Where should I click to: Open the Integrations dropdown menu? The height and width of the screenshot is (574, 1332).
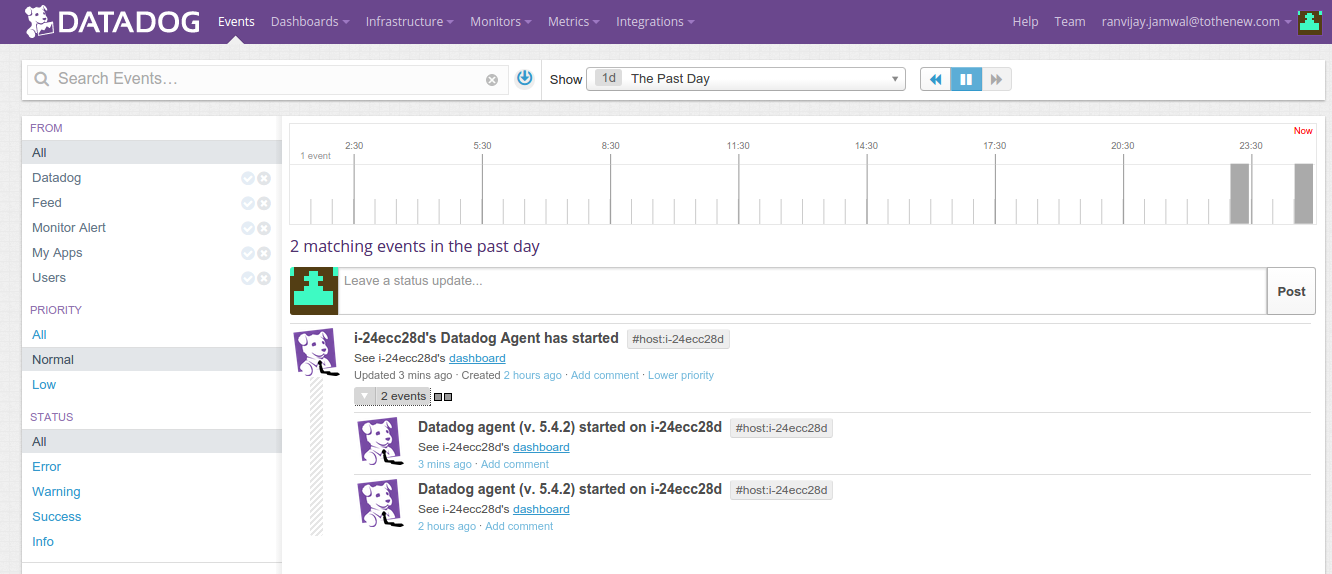tap(655, 22)
